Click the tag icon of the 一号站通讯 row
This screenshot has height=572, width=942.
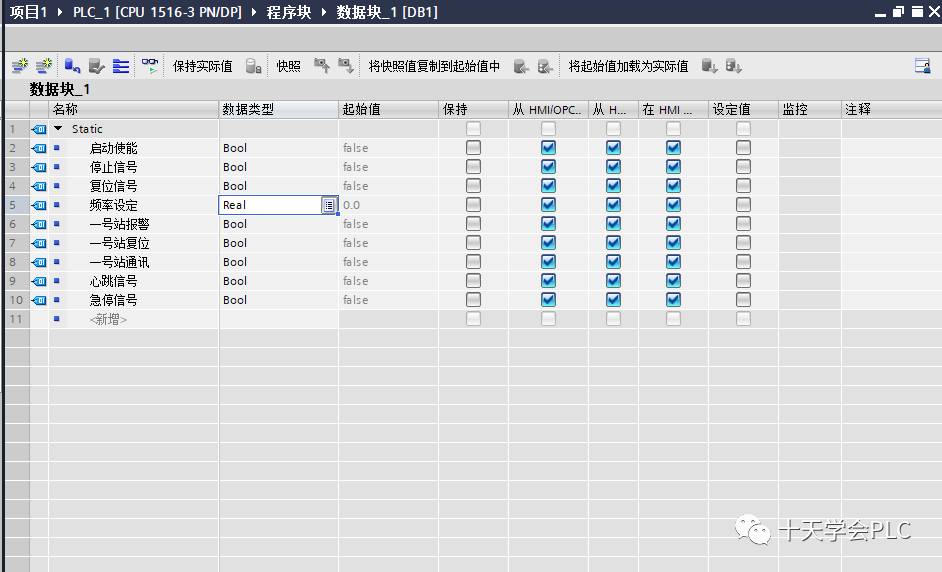39,262
